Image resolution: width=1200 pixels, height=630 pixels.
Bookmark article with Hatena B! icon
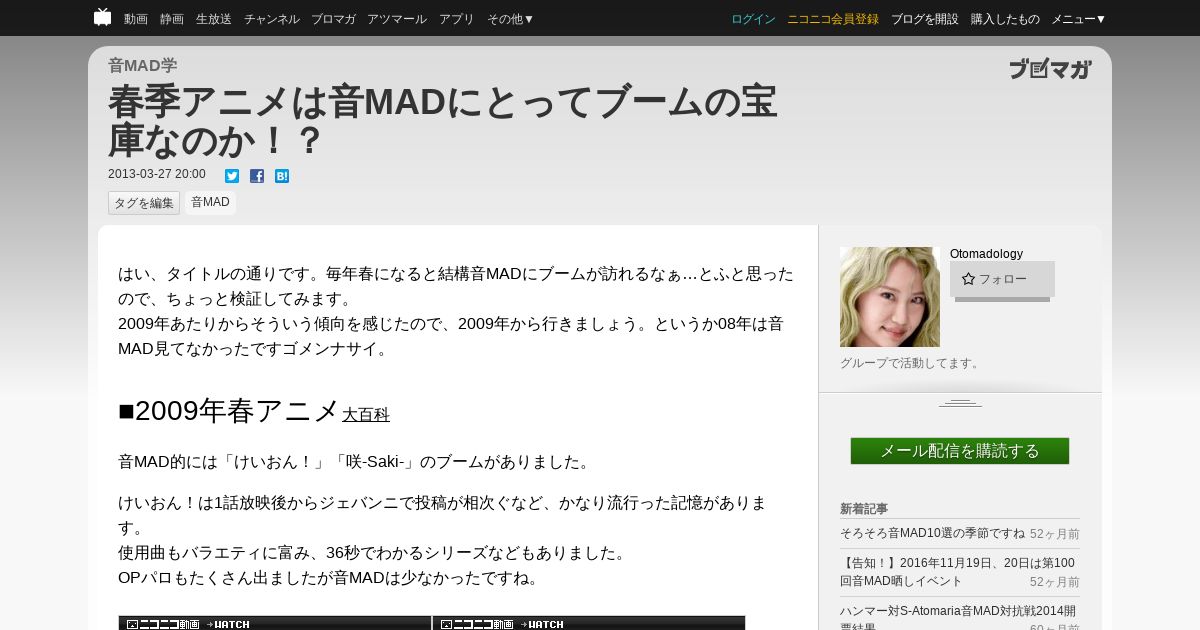coord(282,176)
